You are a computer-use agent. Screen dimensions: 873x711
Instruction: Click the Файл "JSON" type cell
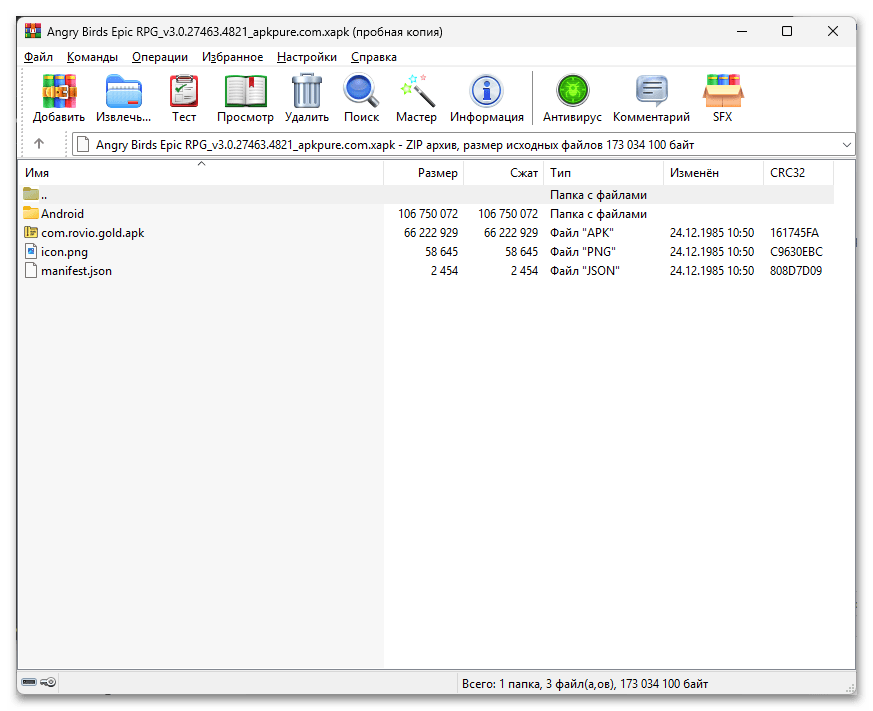coord(585,271)
